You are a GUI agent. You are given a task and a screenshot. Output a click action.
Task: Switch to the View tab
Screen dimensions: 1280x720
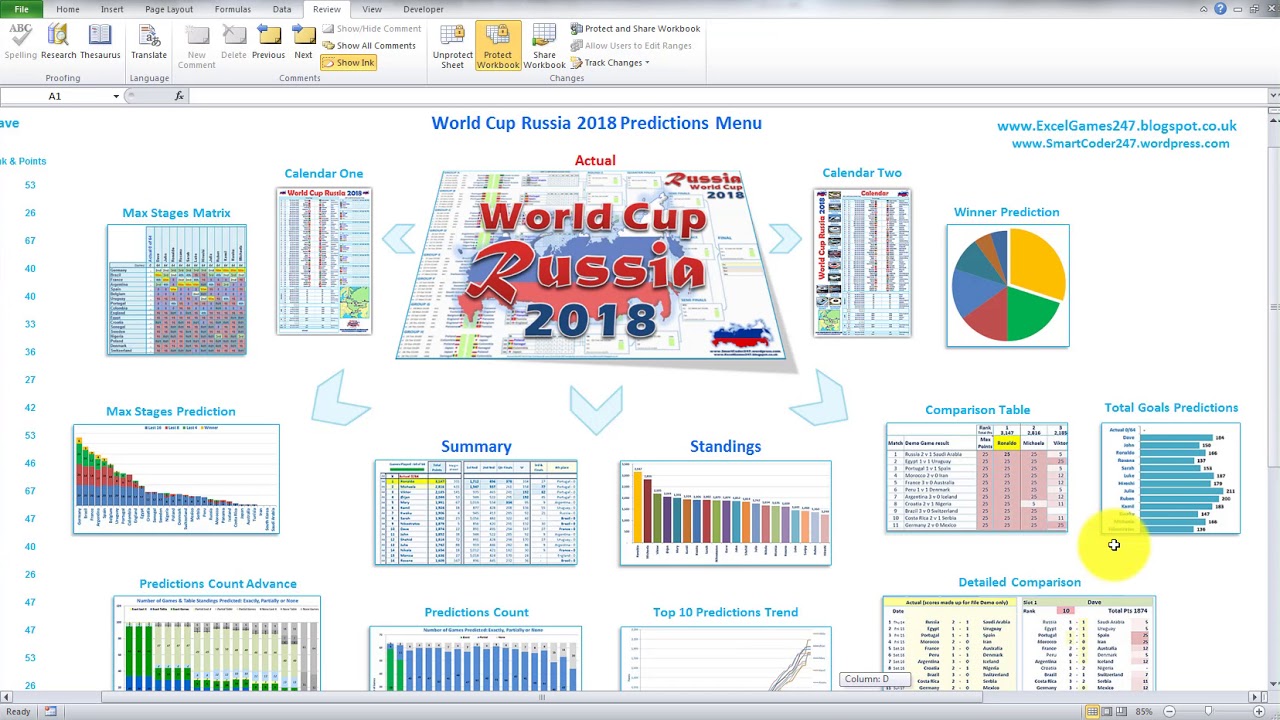[372, 9]
